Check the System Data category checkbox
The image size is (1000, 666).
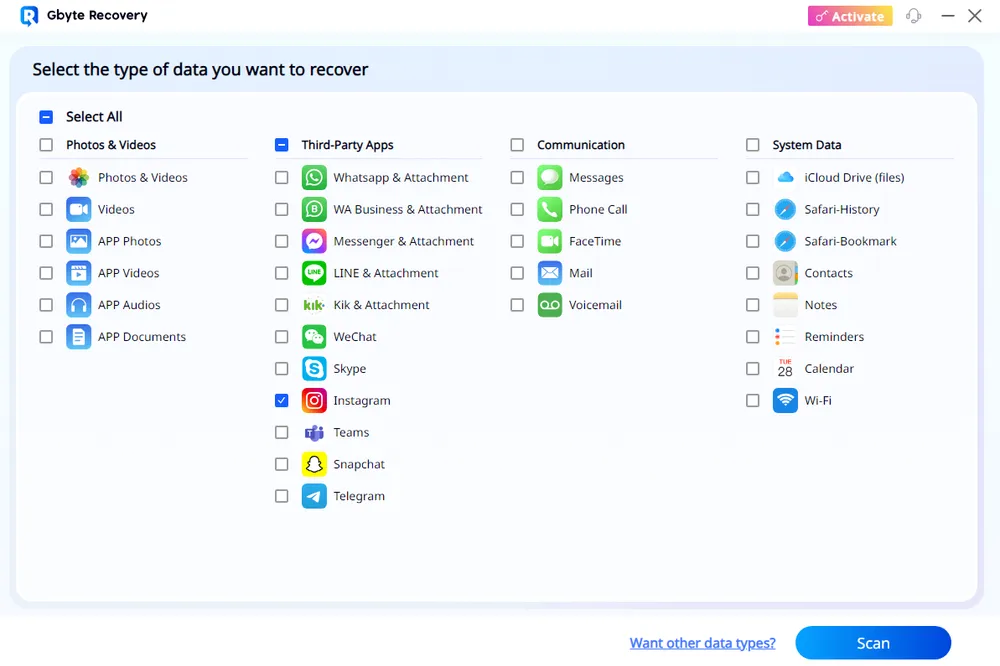(x=753, y=145)
